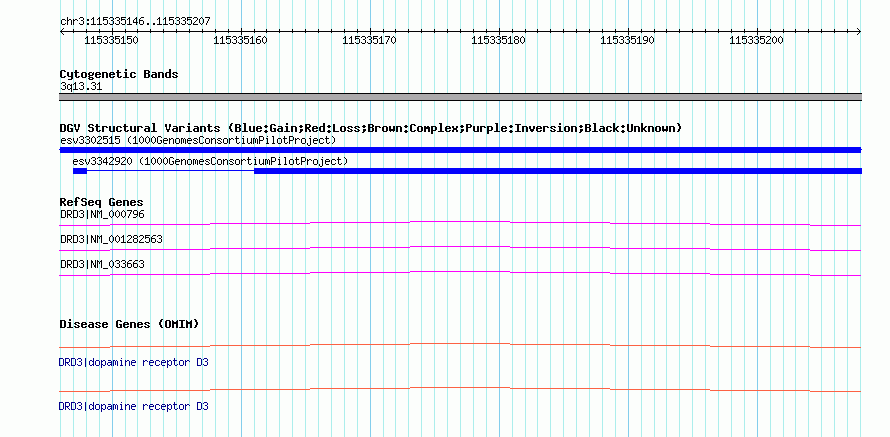
Task: Select the Cytogenetic Bands track title
Action: [x=119, y=74]
